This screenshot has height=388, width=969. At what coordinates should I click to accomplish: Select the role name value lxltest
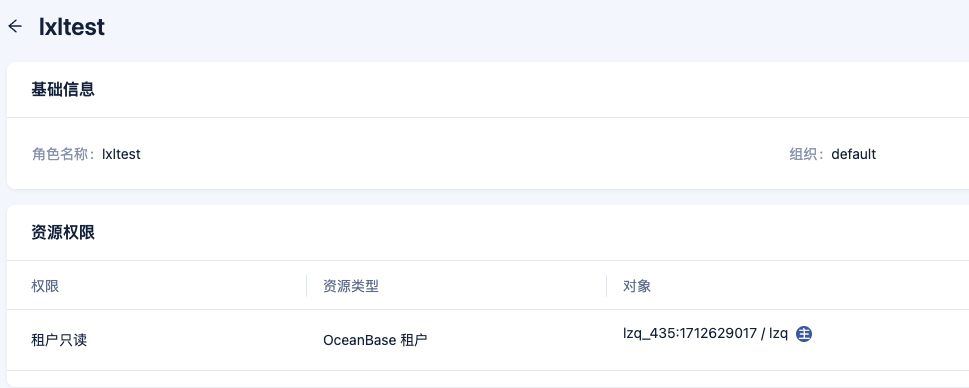(121, 154)
